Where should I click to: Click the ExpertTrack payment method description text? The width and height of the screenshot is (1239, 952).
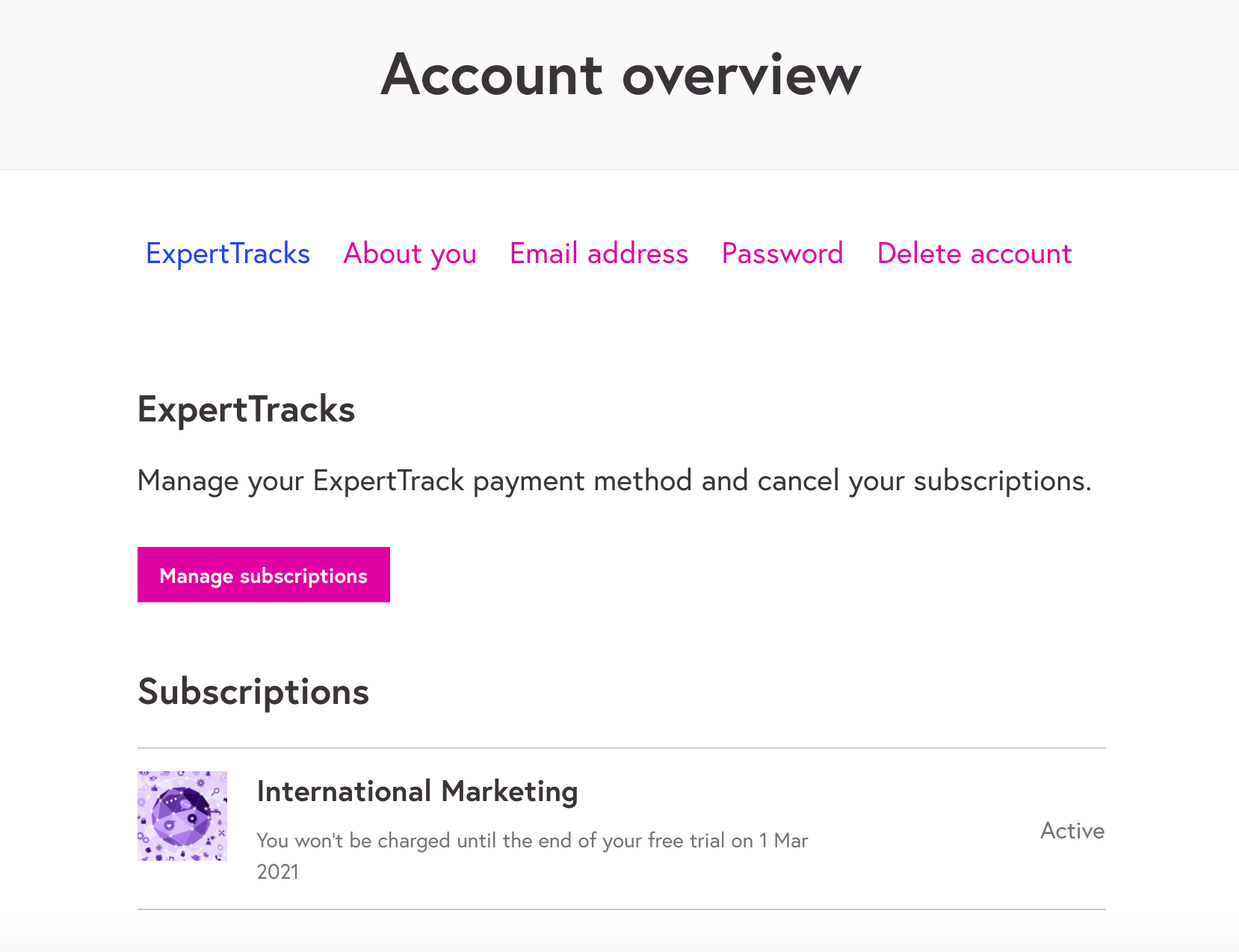tap(614, 480)
